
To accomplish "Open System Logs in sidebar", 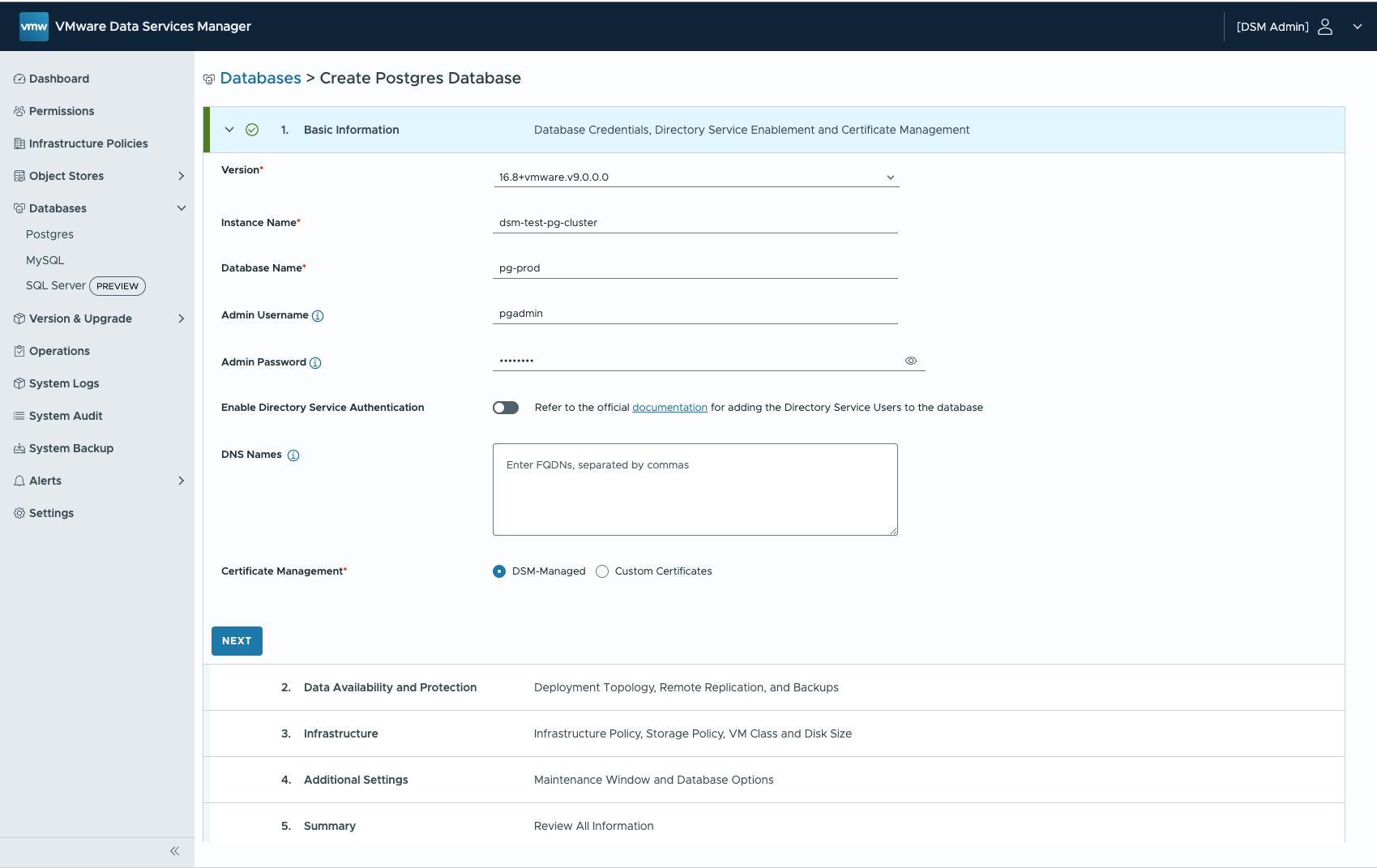I will point(64,383).
